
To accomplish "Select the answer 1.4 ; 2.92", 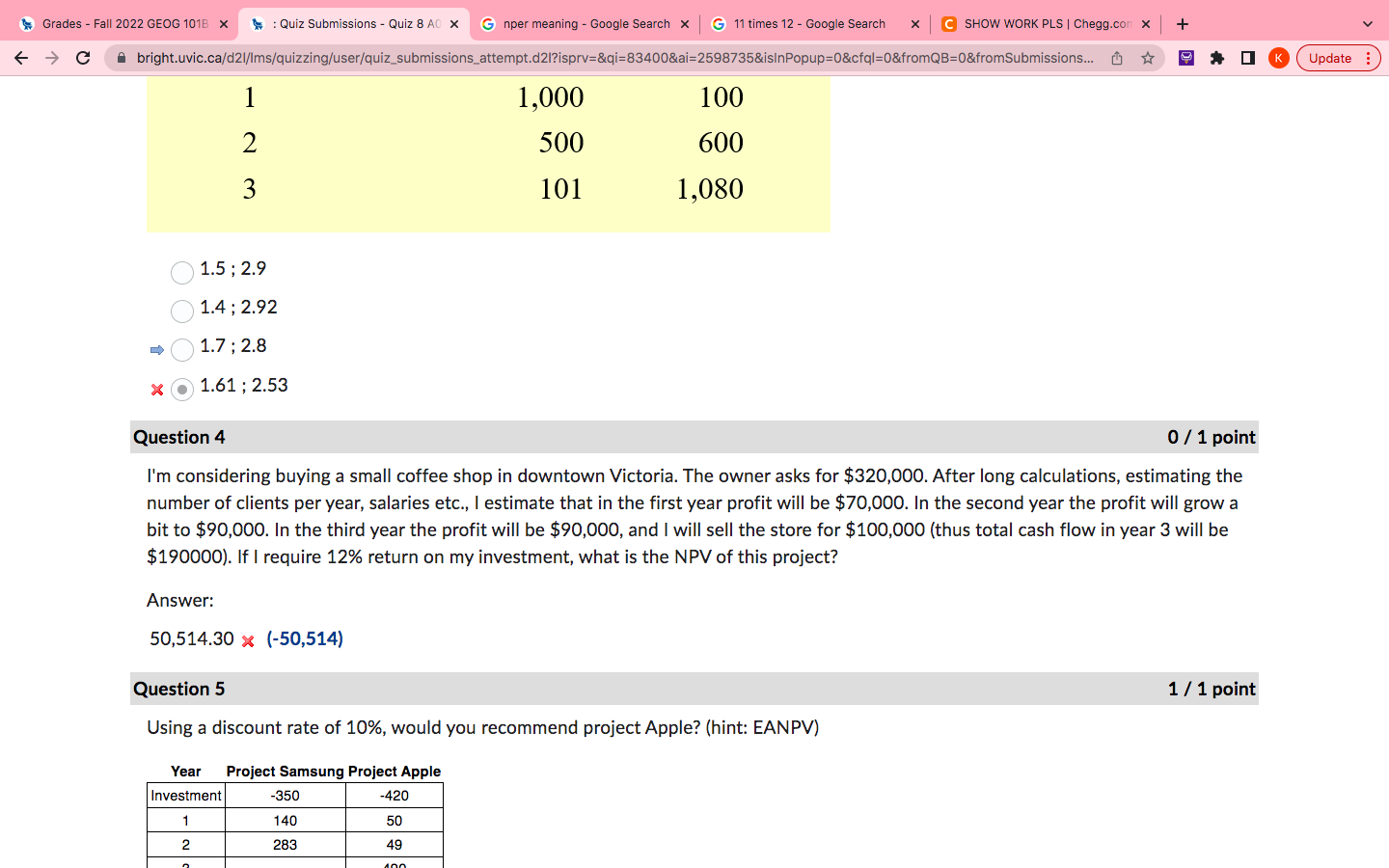I will pyautogui.click(x=181, y=311).
